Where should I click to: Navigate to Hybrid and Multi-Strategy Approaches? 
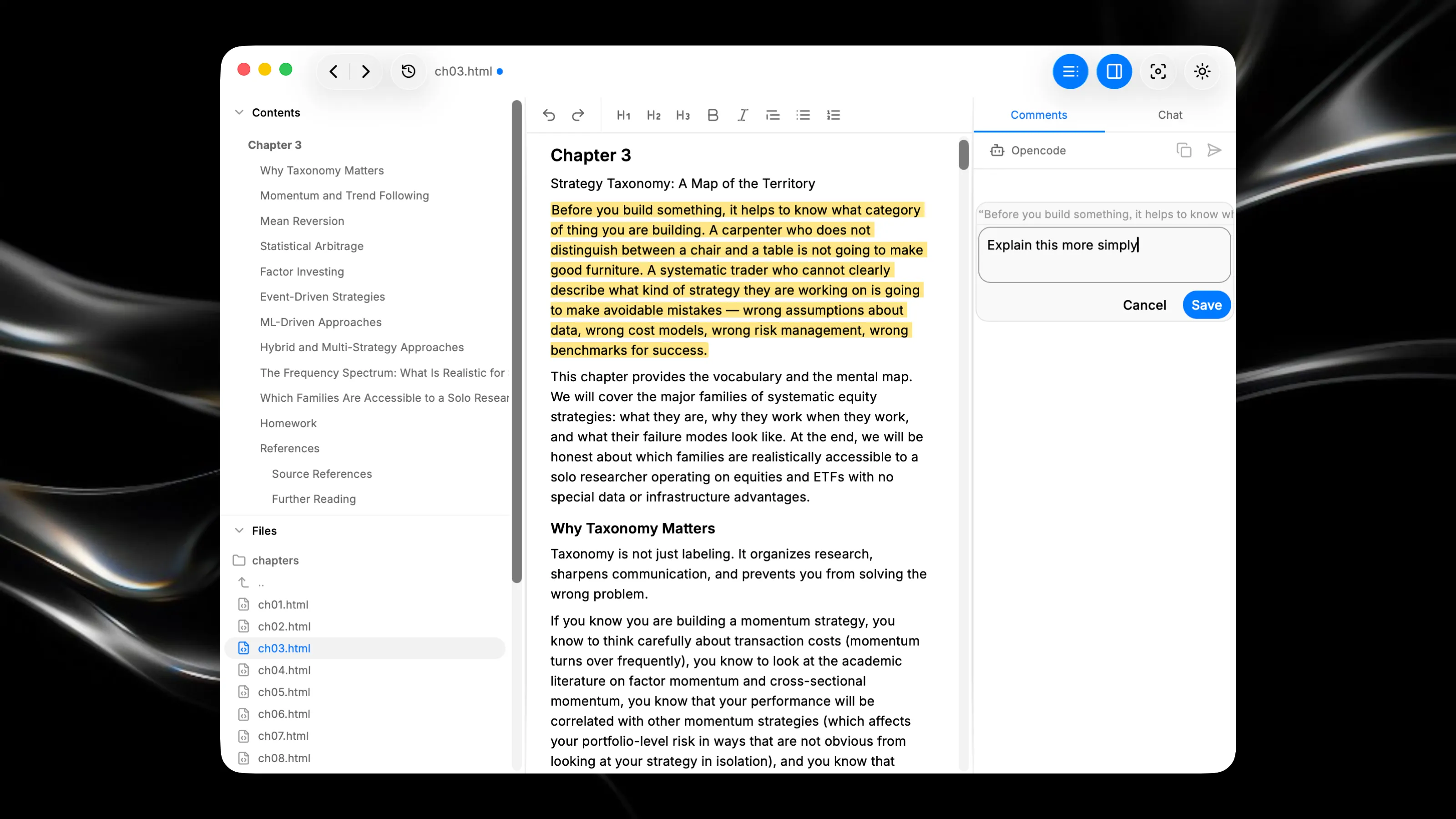(362, 348)
